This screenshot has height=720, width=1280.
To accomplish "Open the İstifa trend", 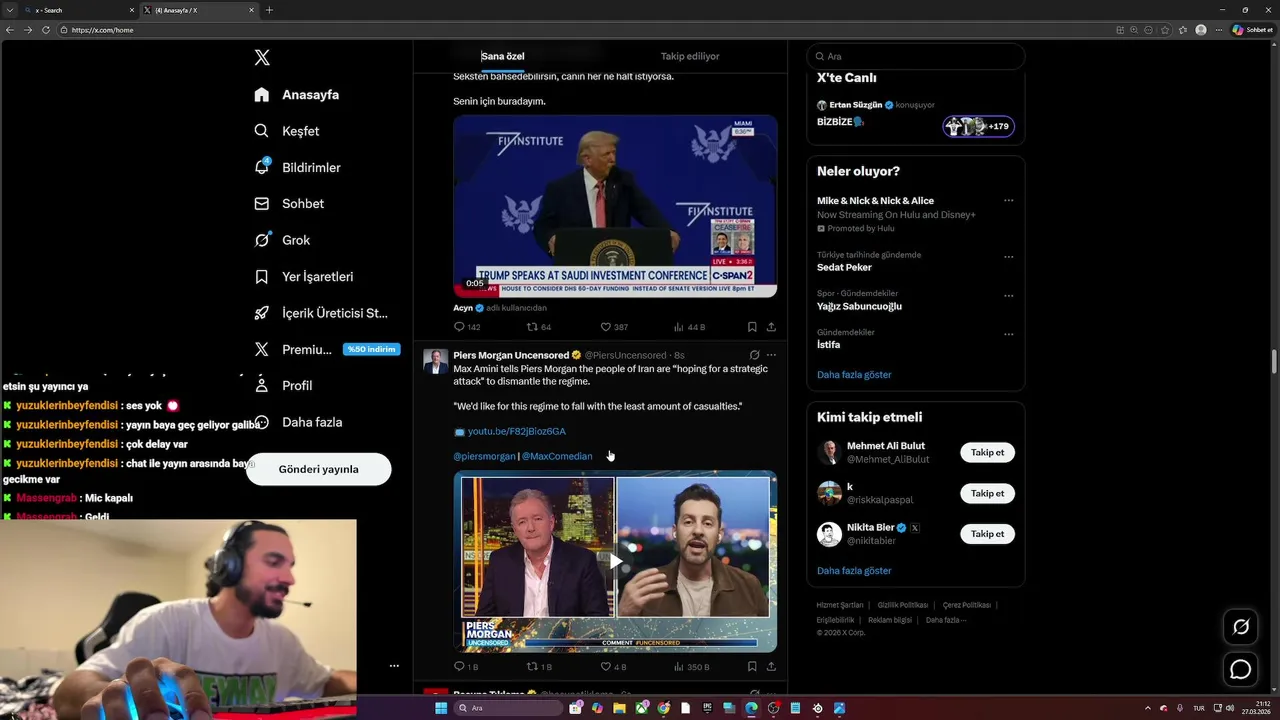I will tap(828, 345).
